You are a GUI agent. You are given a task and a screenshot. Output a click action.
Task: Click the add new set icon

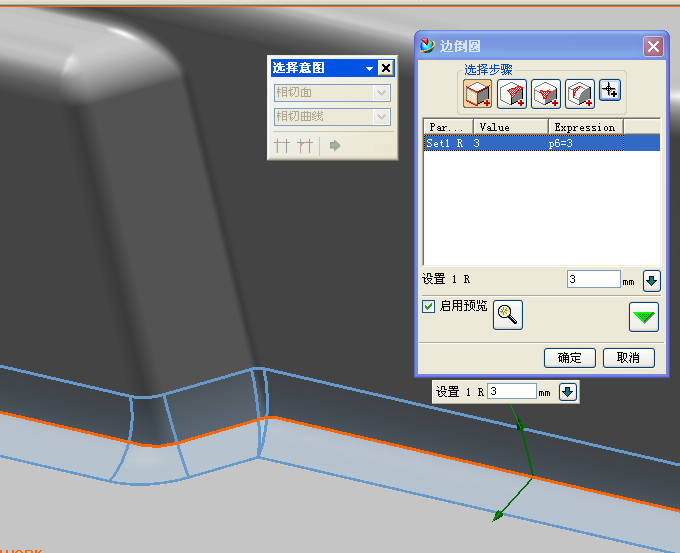tap(610, 90)
